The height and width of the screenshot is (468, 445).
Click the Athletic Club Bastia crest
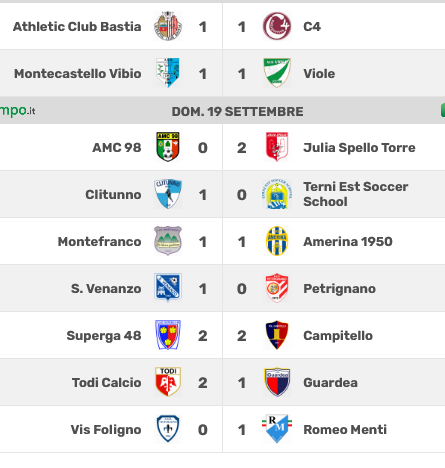pos(168,26)
